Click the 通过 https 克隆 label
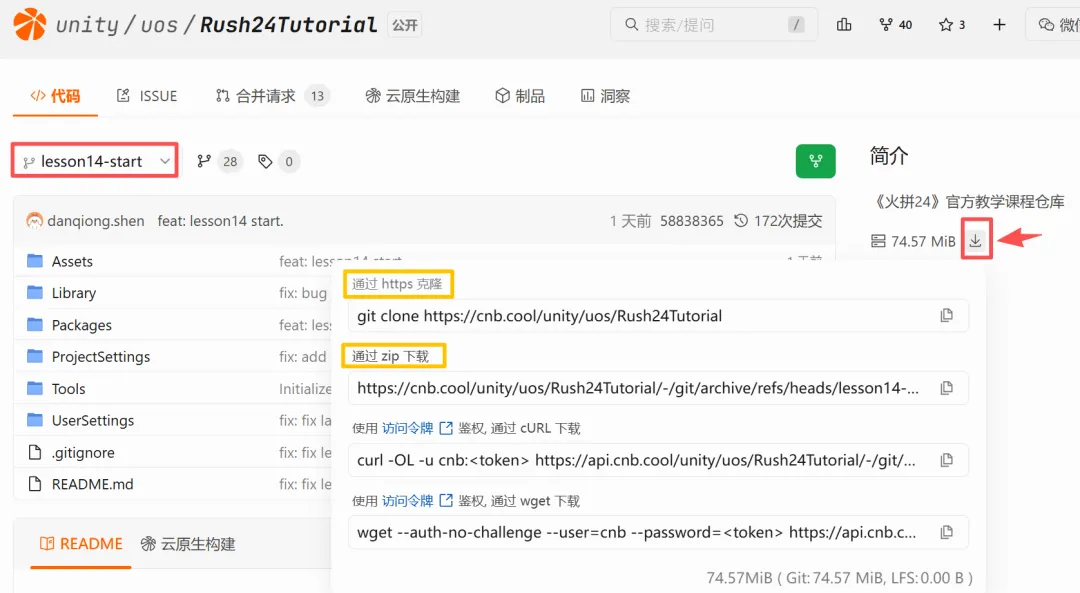This screenshot has width=1080, height=593. pyautogui.click(x=397, y=284)
